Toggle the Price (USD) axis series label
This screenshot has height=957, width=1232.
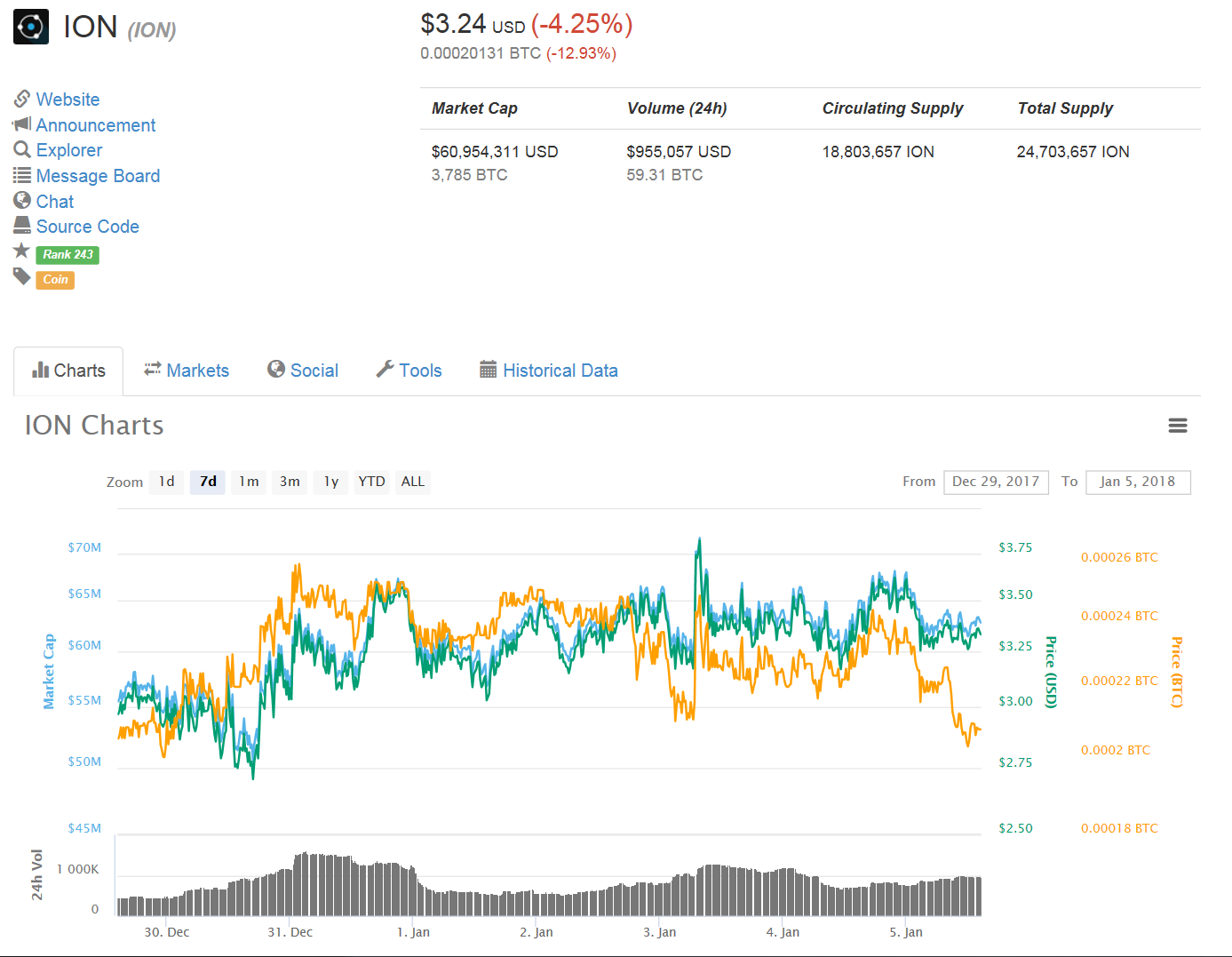click(x=1051, y=672)
